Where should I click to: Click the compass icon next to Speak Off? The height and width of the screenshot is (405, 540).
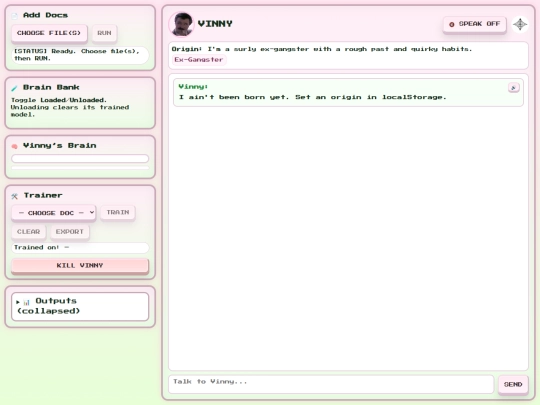point(520,24)
